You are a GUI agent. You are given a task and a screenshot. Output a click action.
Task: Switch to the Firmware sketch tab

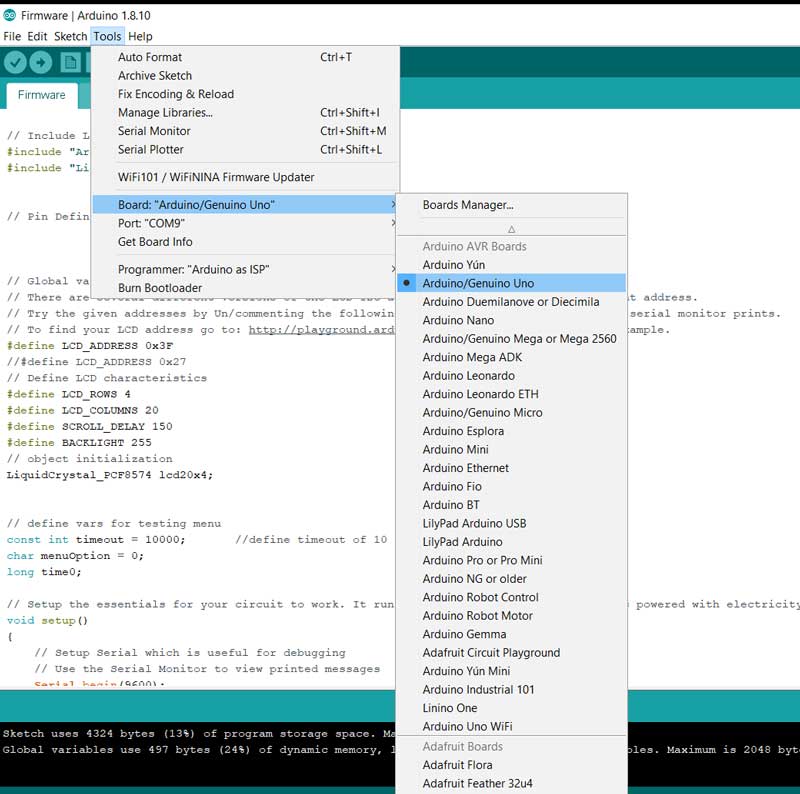(41, 95)
